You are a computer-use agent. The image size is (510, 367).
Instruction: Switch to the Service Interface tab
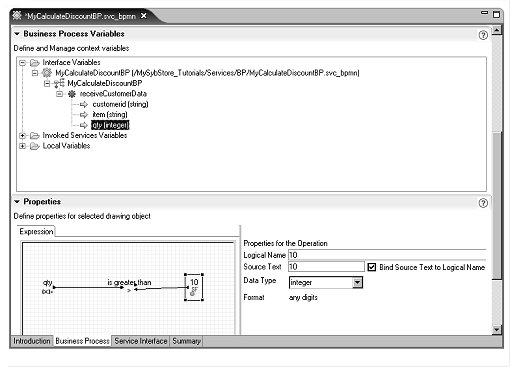pyautogui.click(x=141, y=341)
